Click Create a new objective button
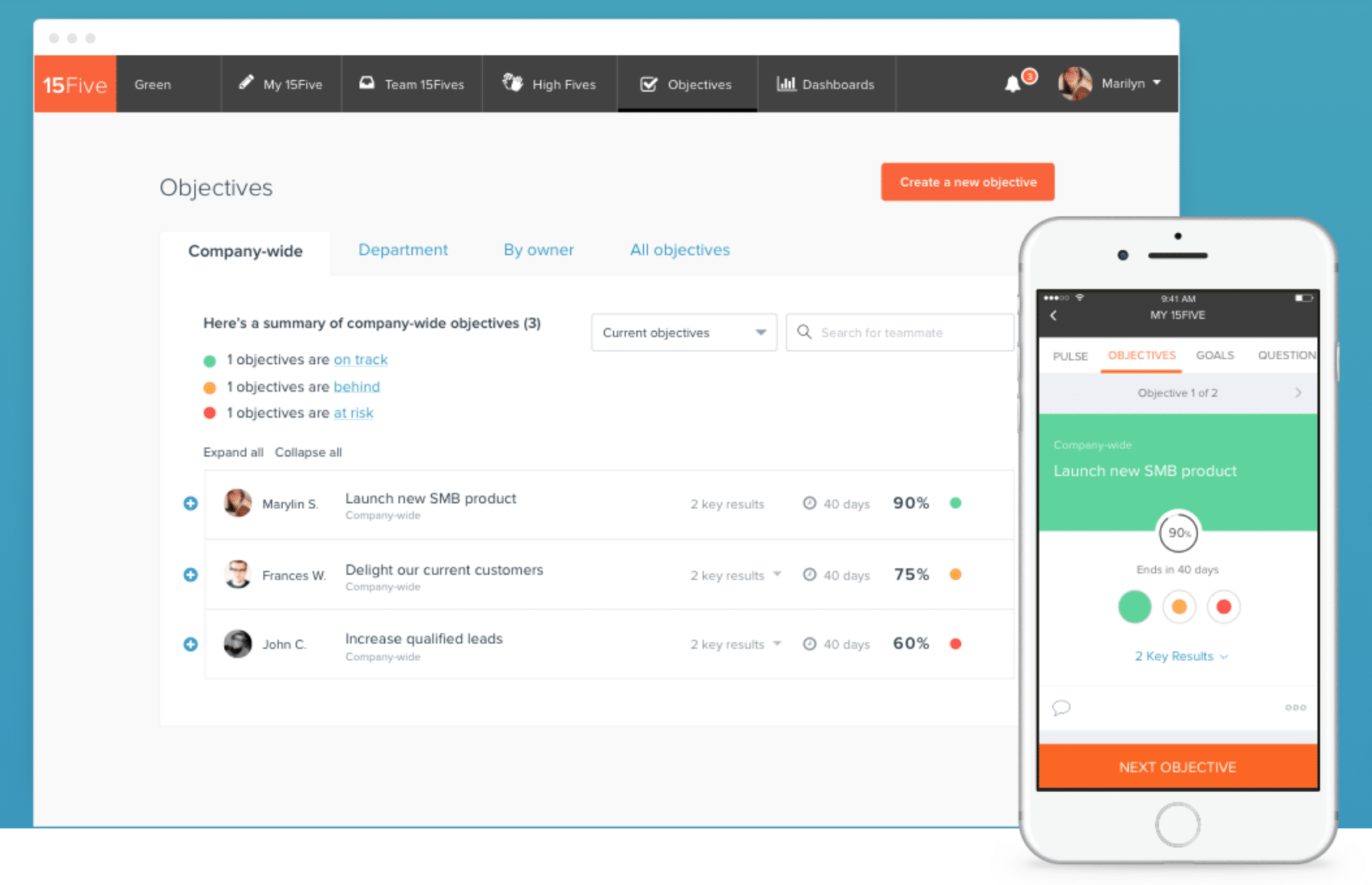The width and height of the screenshot is (1372, 885). click(x=968, y=182)
